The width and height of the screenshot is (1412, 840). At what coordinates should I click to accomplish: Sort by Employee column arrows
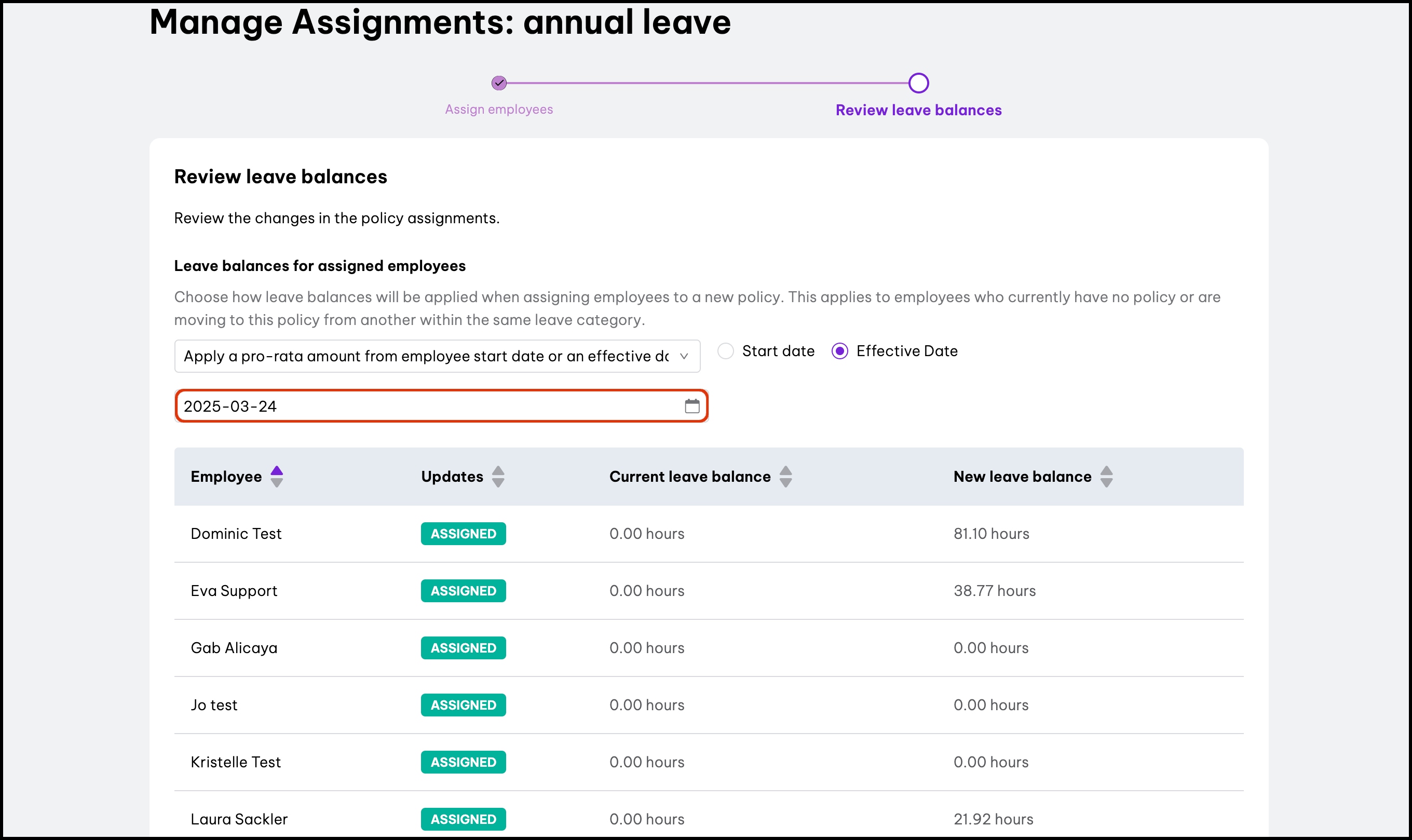coord(276,477)
